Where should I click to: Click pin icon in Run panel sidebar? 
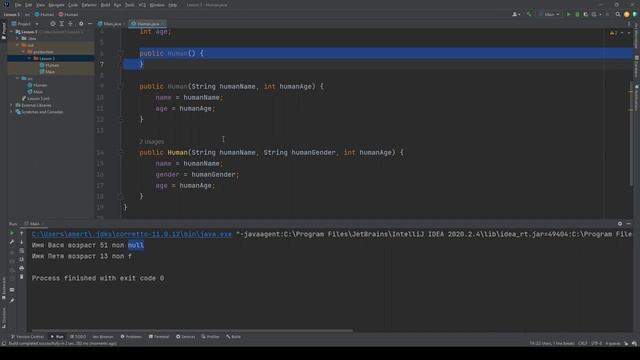12,300
